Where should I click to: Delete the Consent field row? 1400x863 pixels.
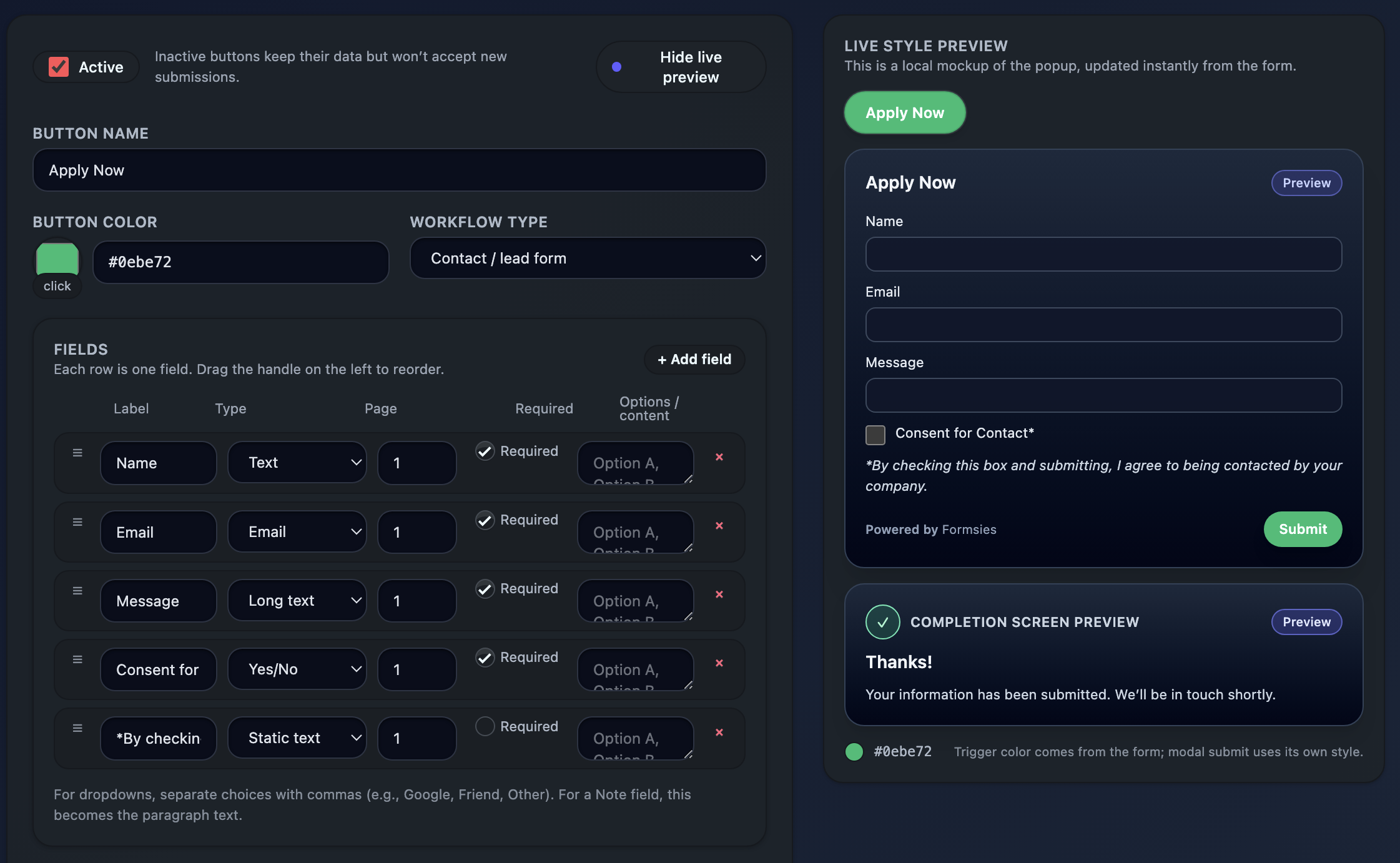coord(719,663)
